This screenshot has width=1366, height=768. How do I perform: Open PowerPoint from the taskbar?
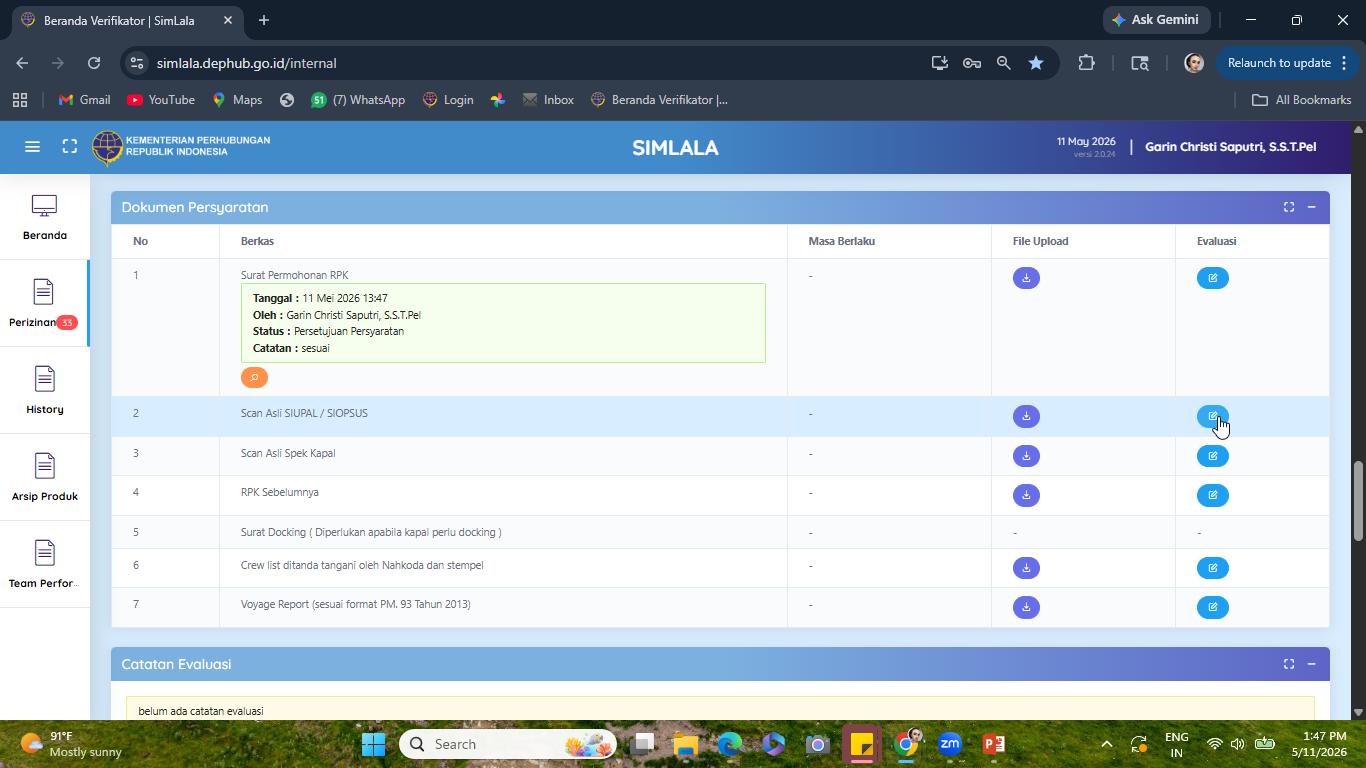[x=994, y=744]
